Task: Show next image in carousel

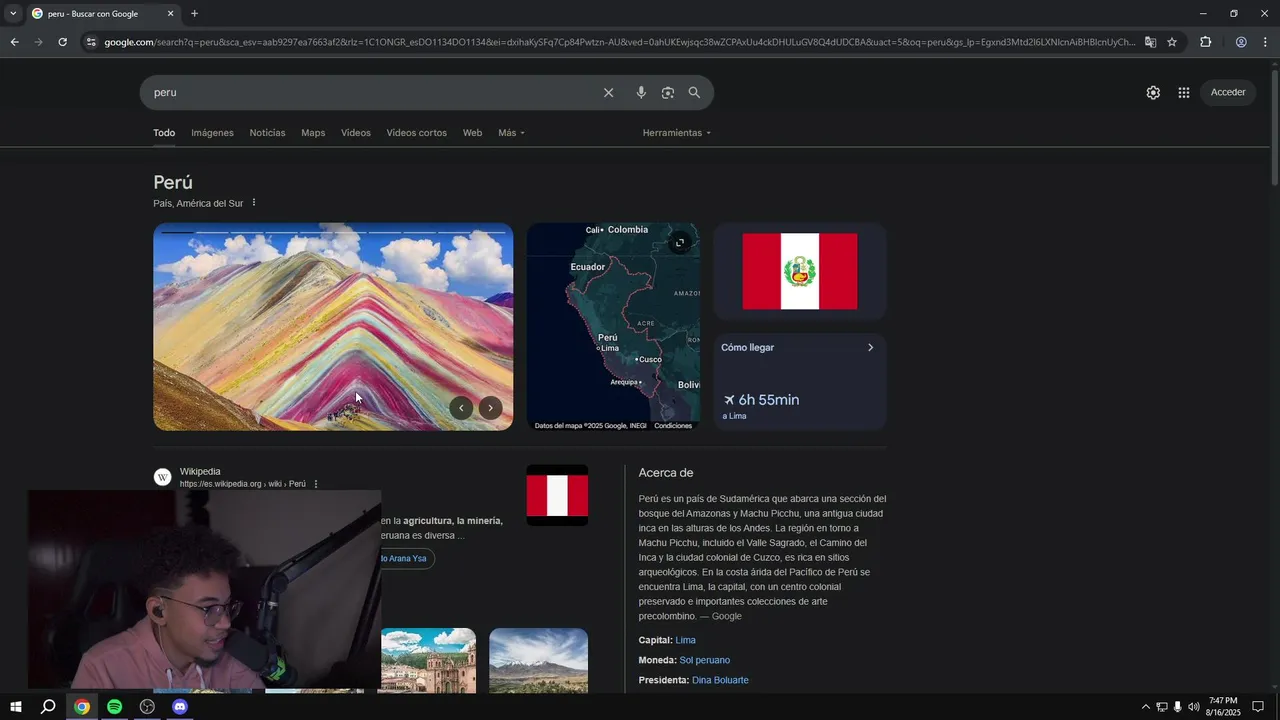Action: (490, 407)
